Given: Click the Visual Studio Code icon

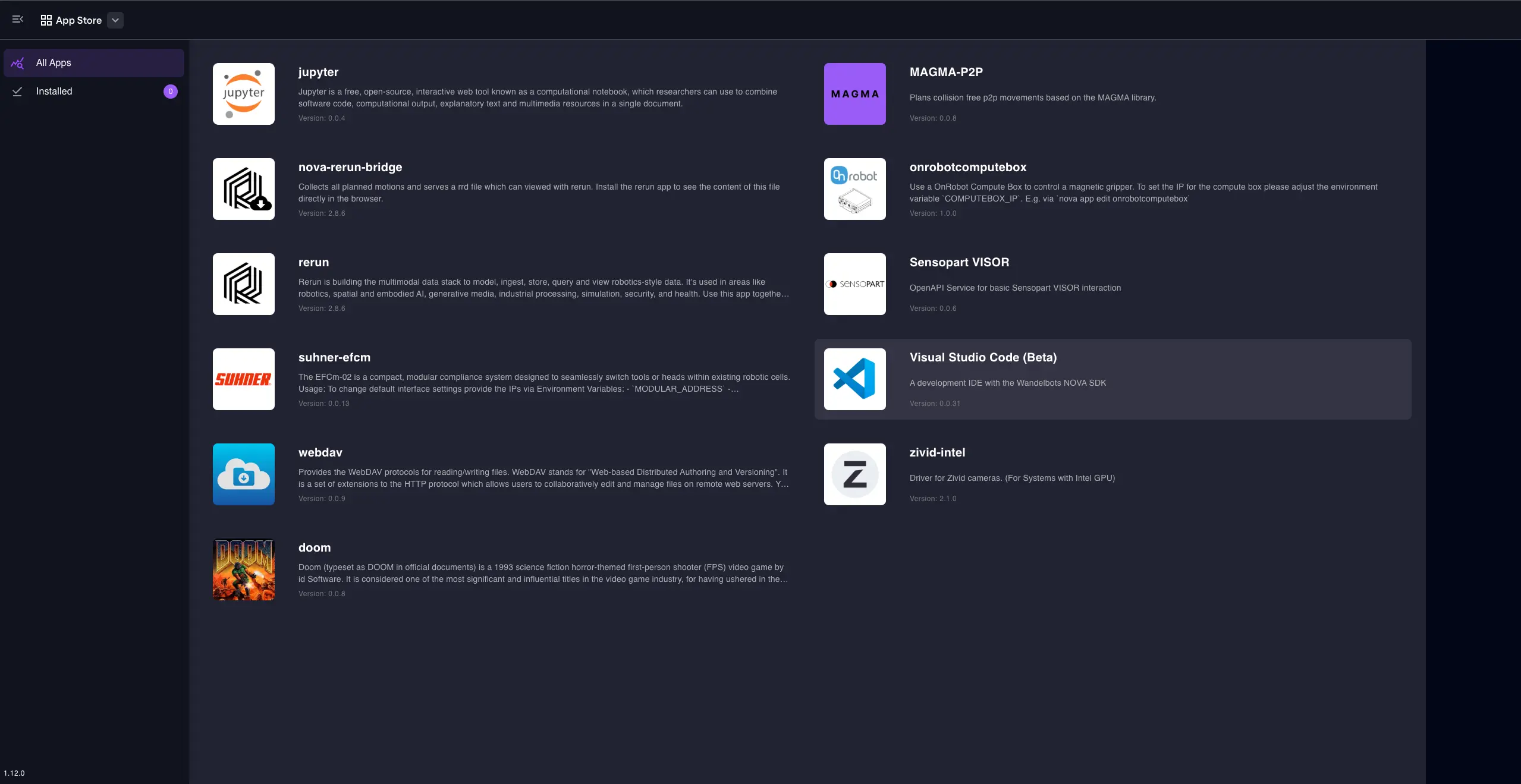Looking at the screenshot, I should [x=854, y=379].
